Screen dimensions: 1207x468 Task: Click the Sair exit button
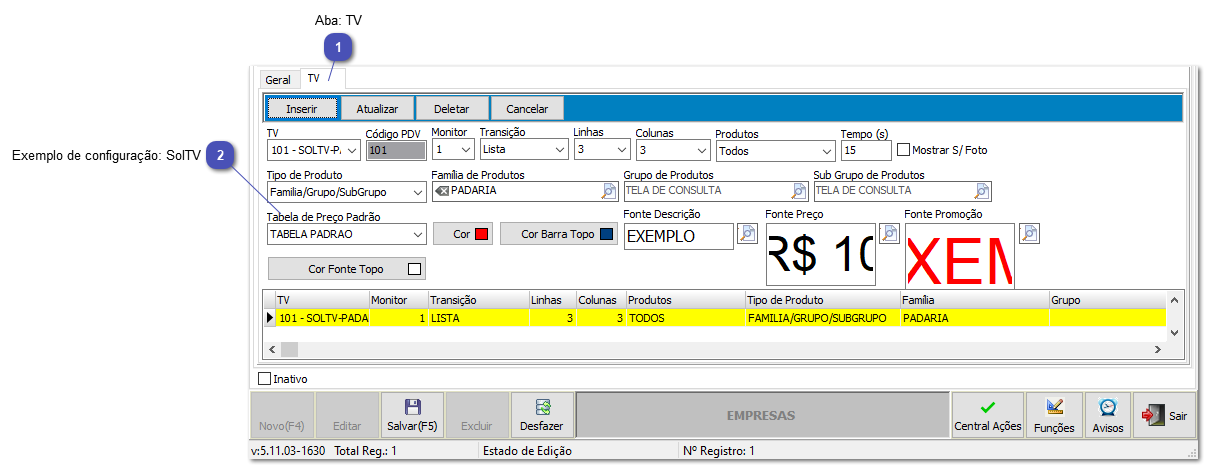pos(1164,415)
